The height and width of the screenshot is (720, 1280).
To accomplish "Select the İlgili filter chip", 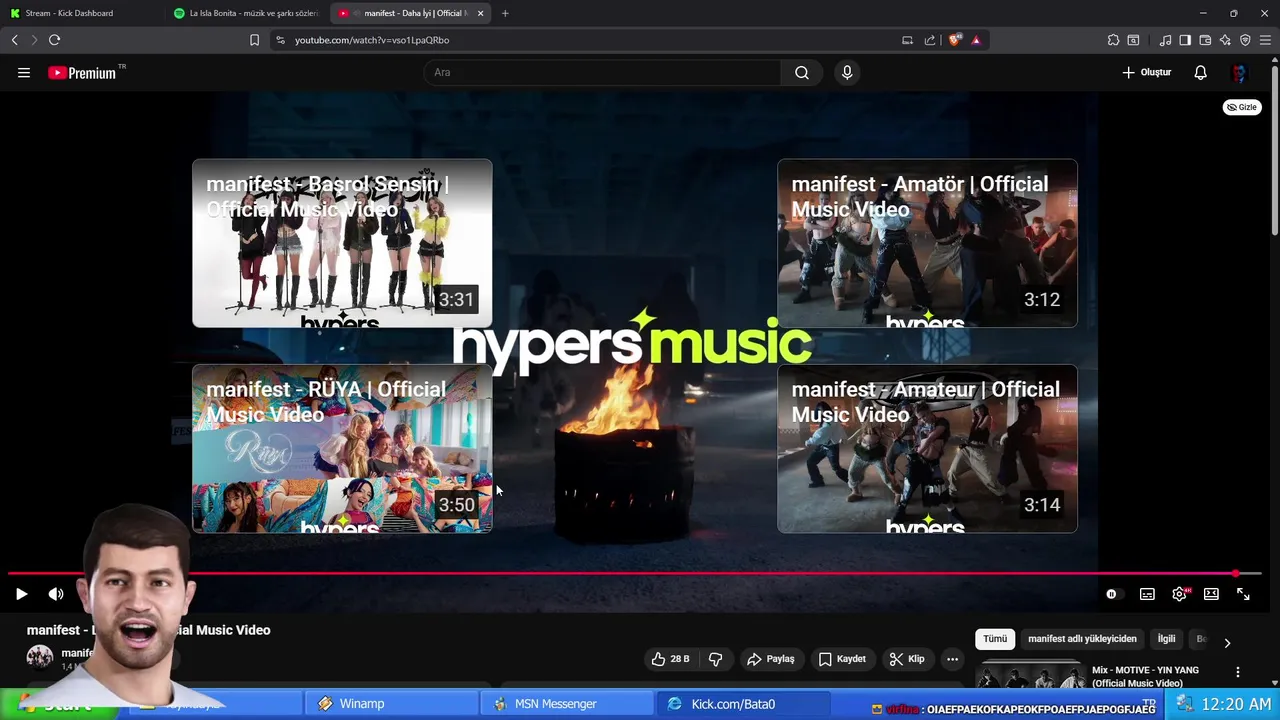I will click(x=1166, y=639).
